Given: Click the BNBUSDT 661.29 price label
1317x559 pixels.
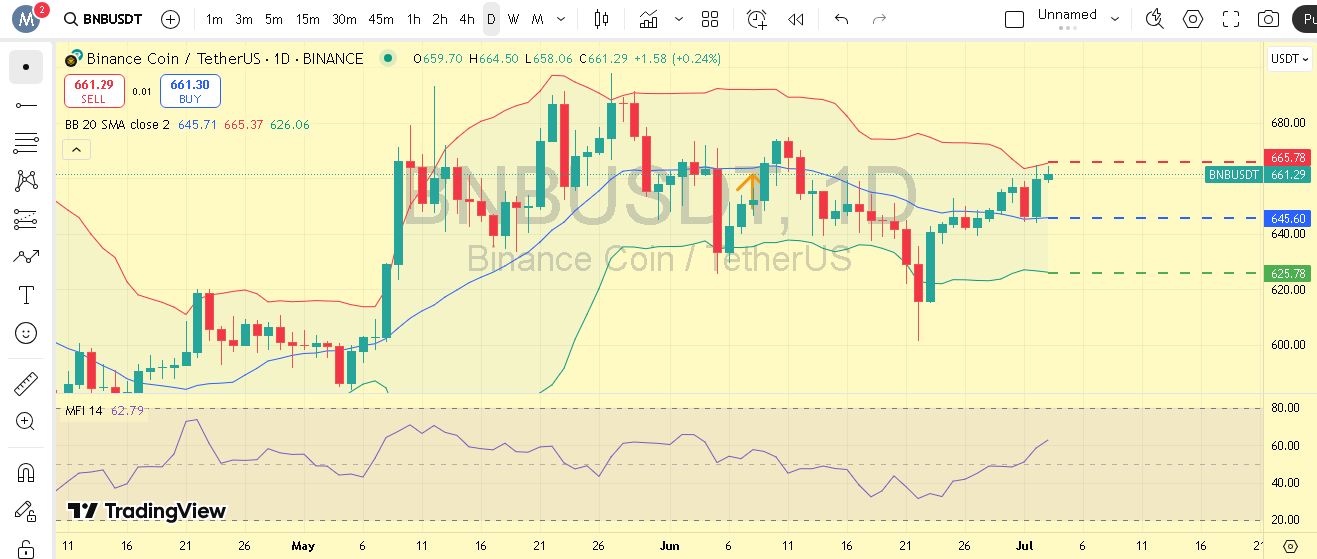Looking at the screenshot, I should point(1258,175).
